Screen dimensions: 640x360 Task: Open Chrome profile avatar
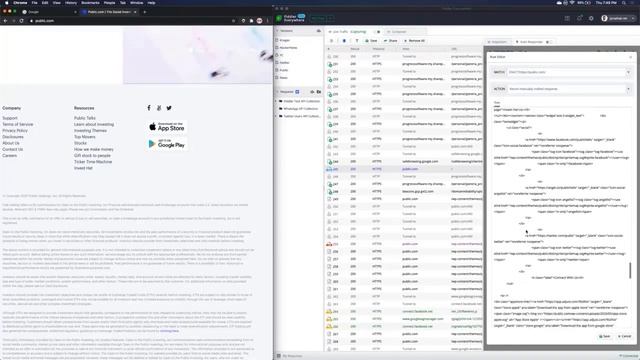tap(259, 20)
